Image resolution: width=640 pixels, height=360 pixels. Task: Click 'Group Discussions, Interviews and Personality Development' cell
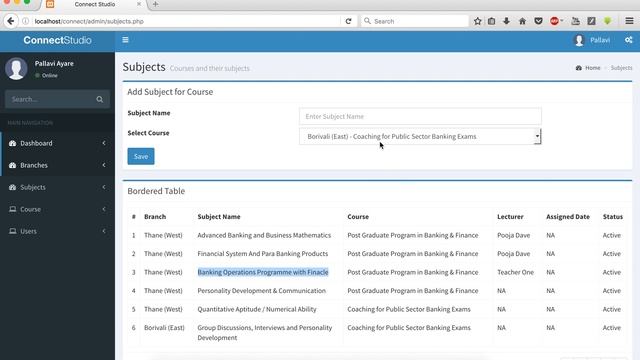tap(264, 333)
